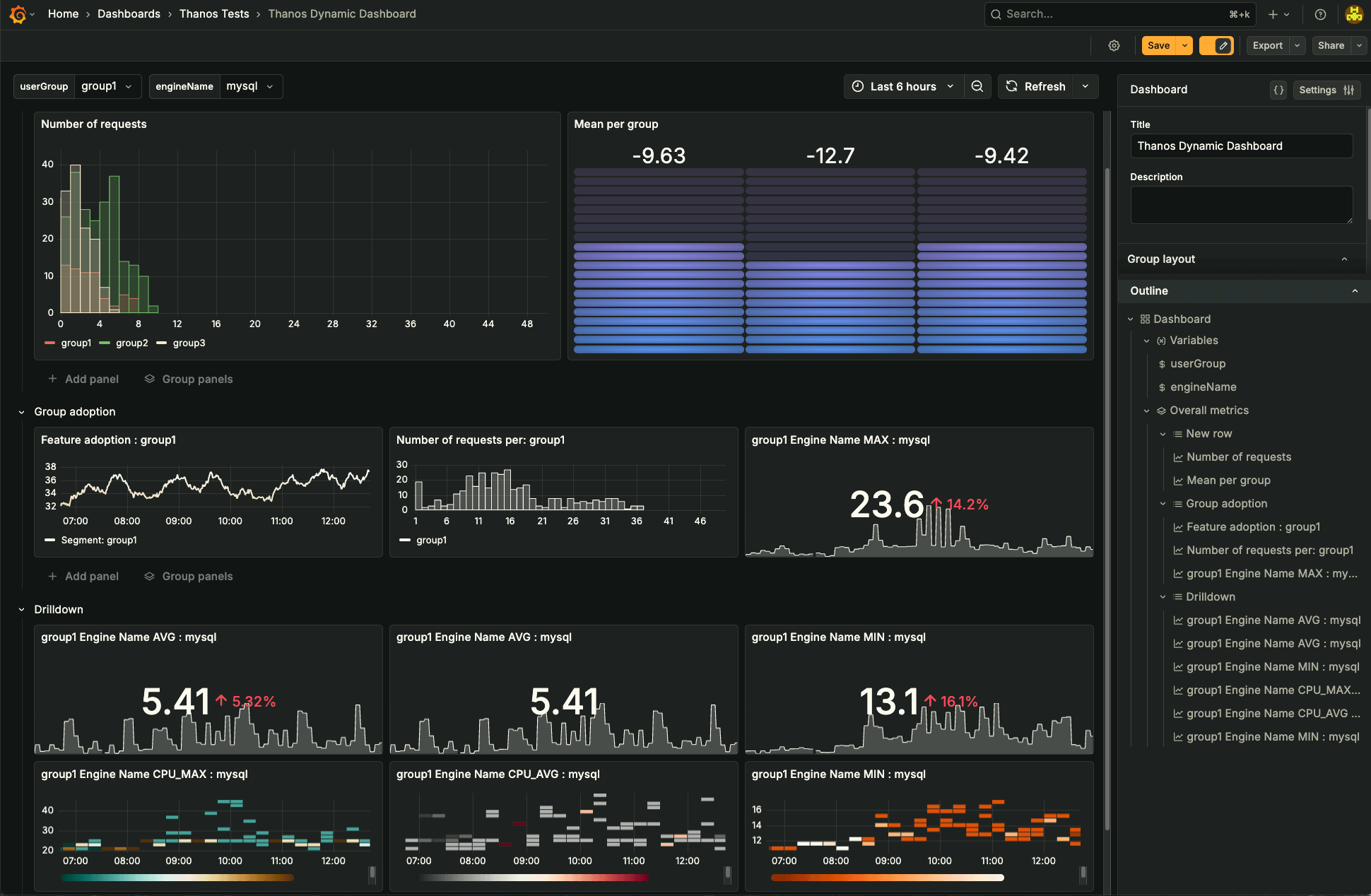Toggle the edit pencil icon near Save
Viewport: 1371px width, 896px height.
tap(1217, 45)
